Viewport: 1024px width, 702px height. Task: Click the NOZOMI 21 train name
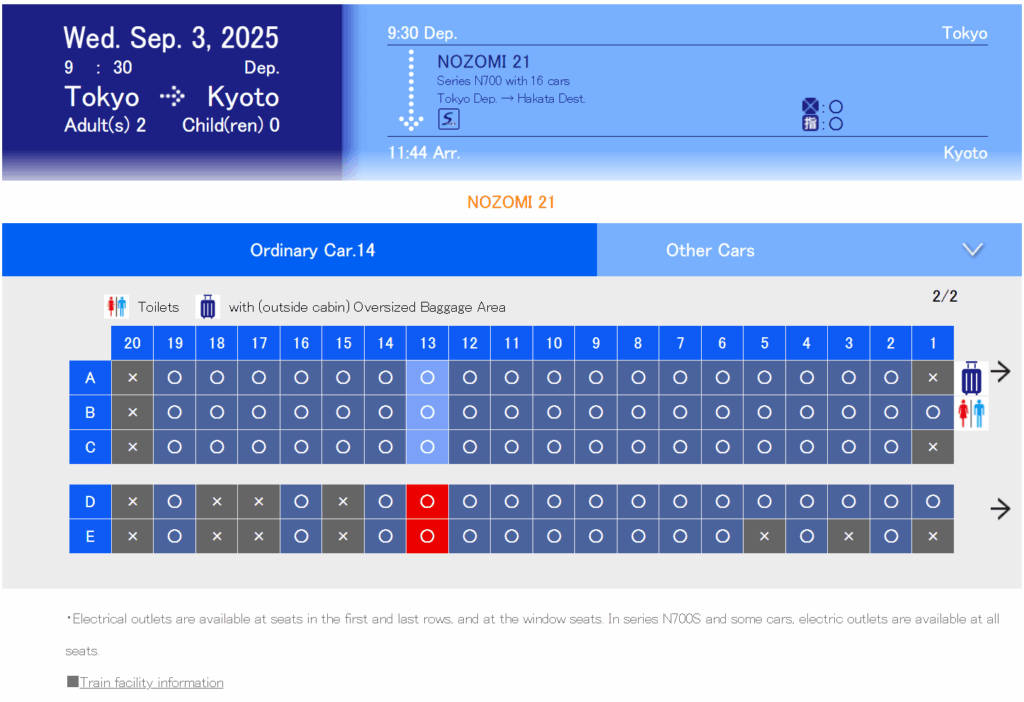point(483,62)
